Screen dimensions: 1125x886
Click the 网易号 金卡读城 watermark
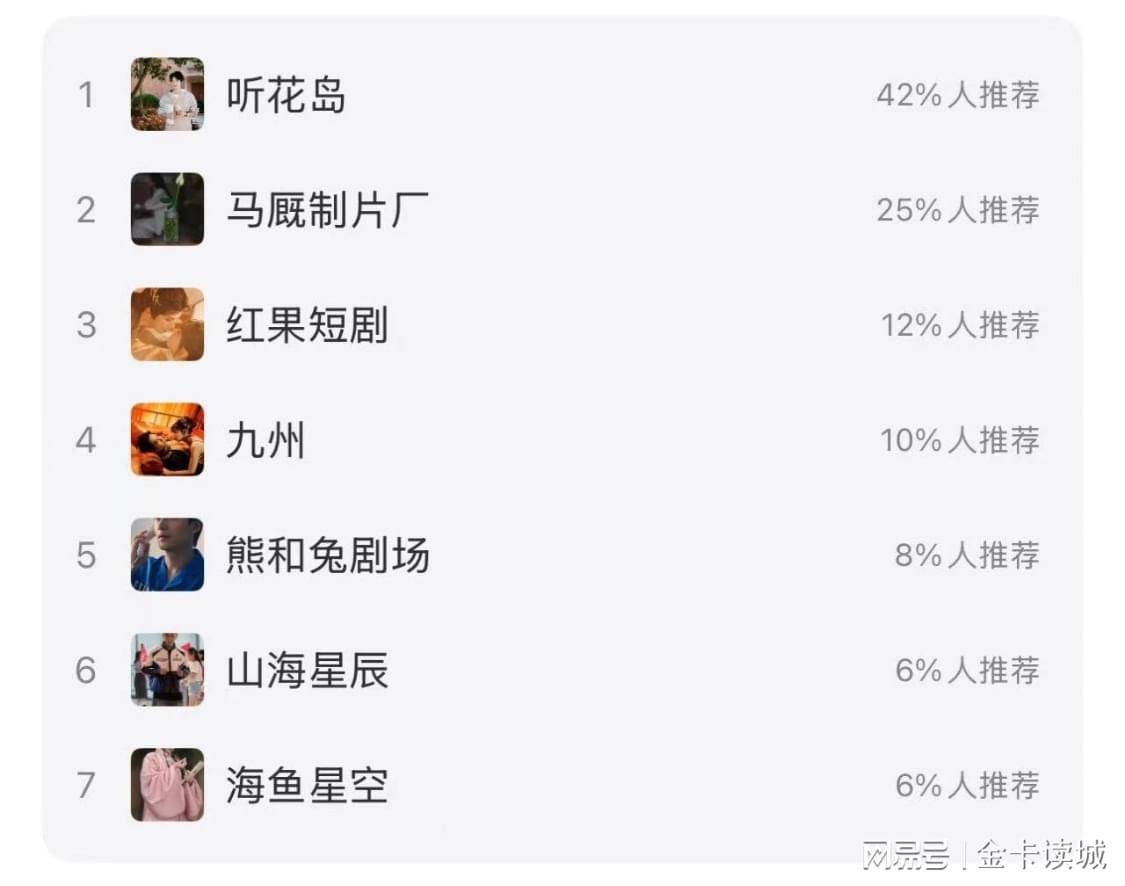point(984,855)
